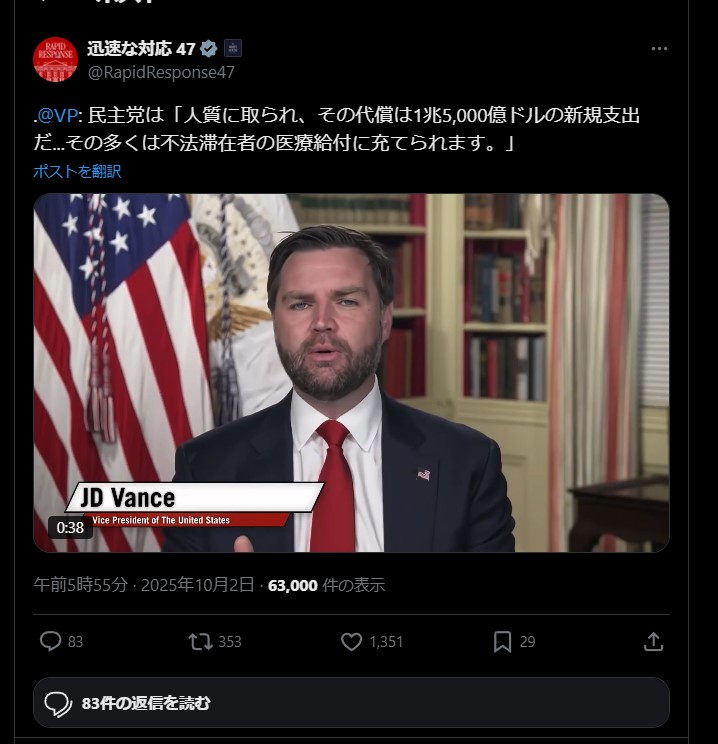Open the @VP mention link
Screen dimensions: 718x744
click(x=57, y=115)
